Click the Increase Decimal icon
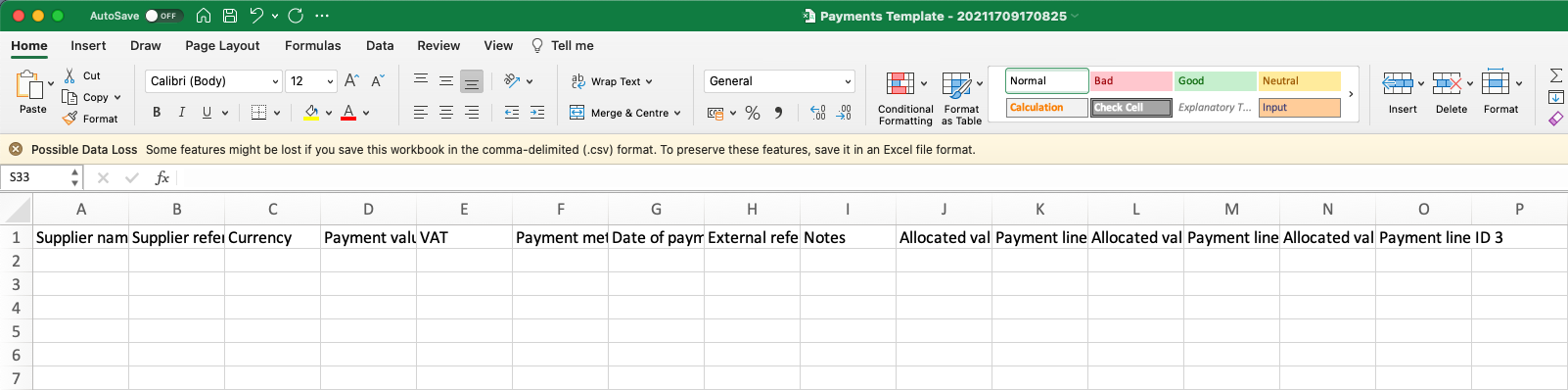 pos(818,113)
